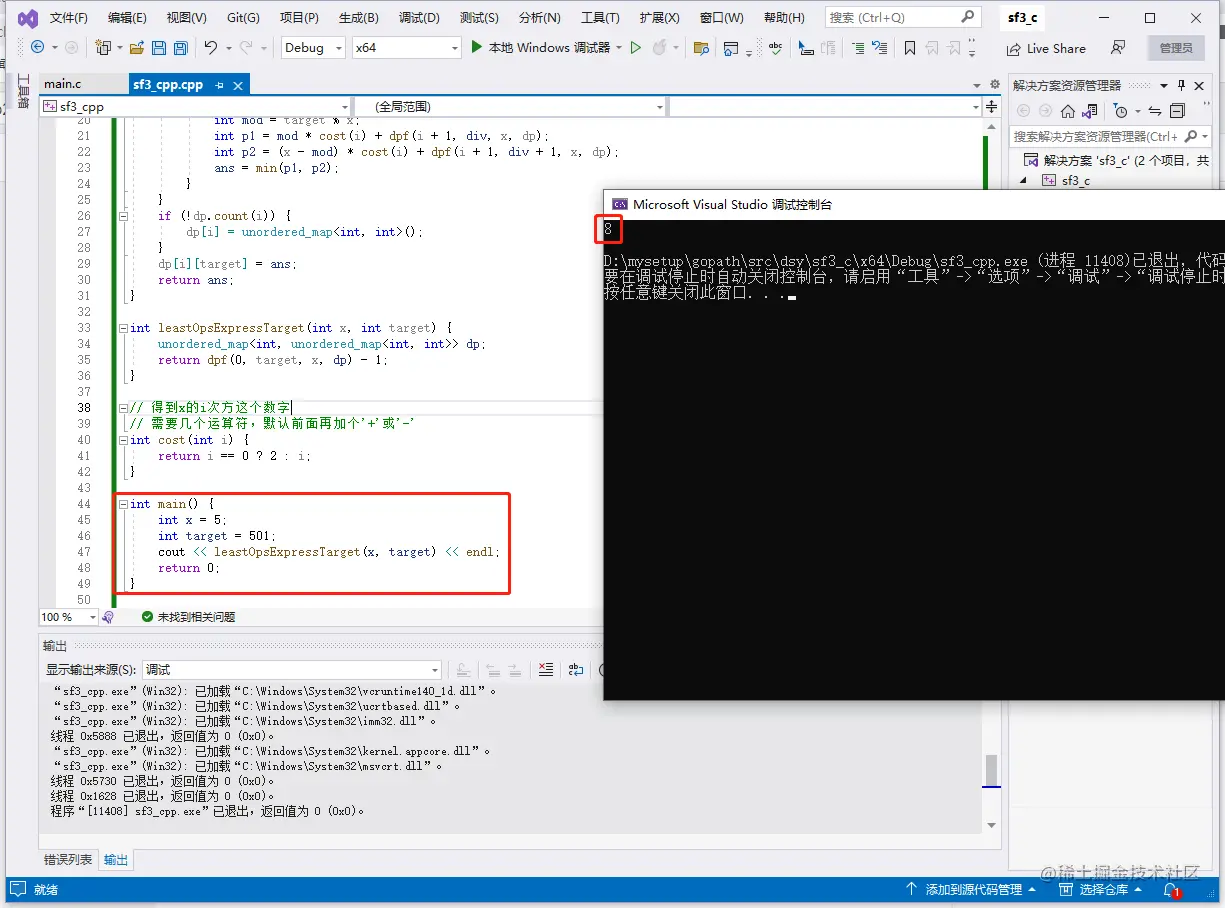1225x908 pixels.
Task: Open the Git(G) menu
Action: click(243, 18)
